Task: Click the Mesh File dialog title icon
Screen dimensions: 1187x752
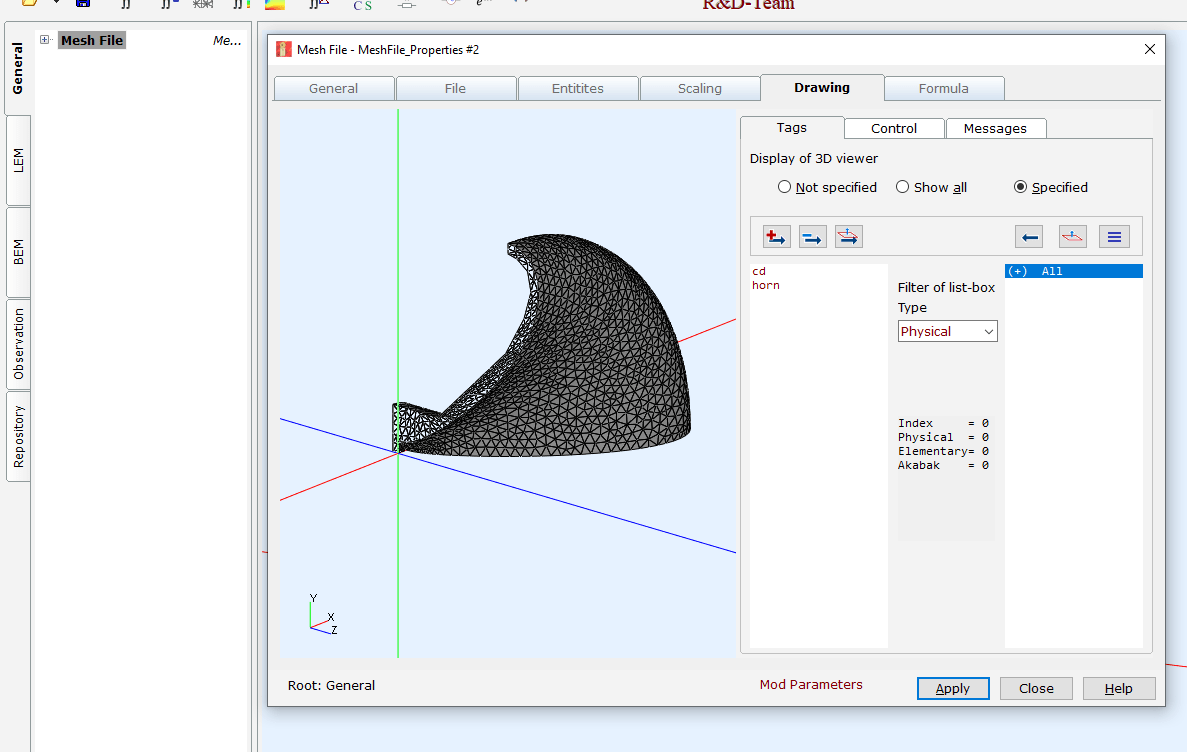Action: click(x=283, y=49)
